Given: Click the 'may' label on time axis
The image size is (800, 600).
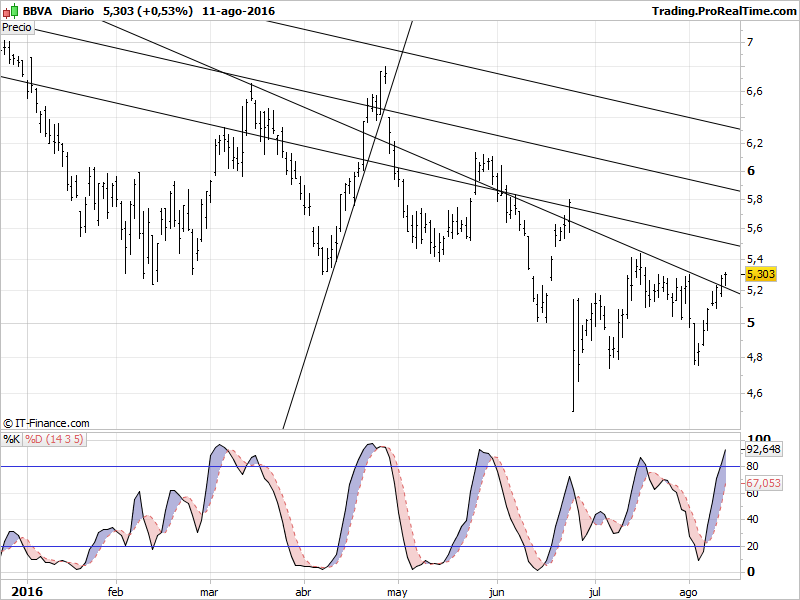Looking at the screenshot, I should click(399, 591).
